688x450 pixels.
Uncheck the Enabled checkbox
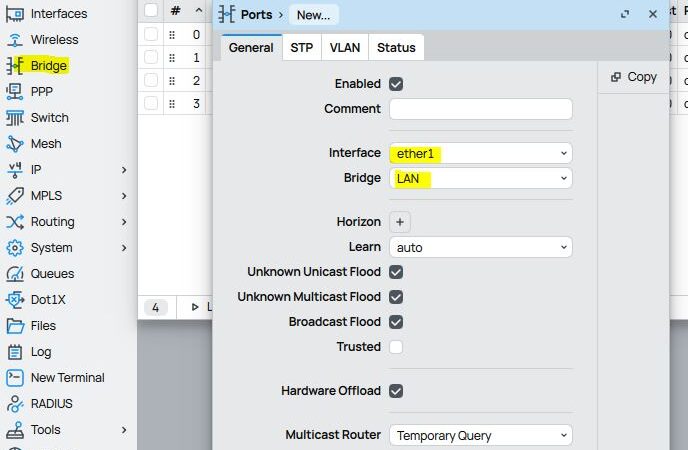396,84
